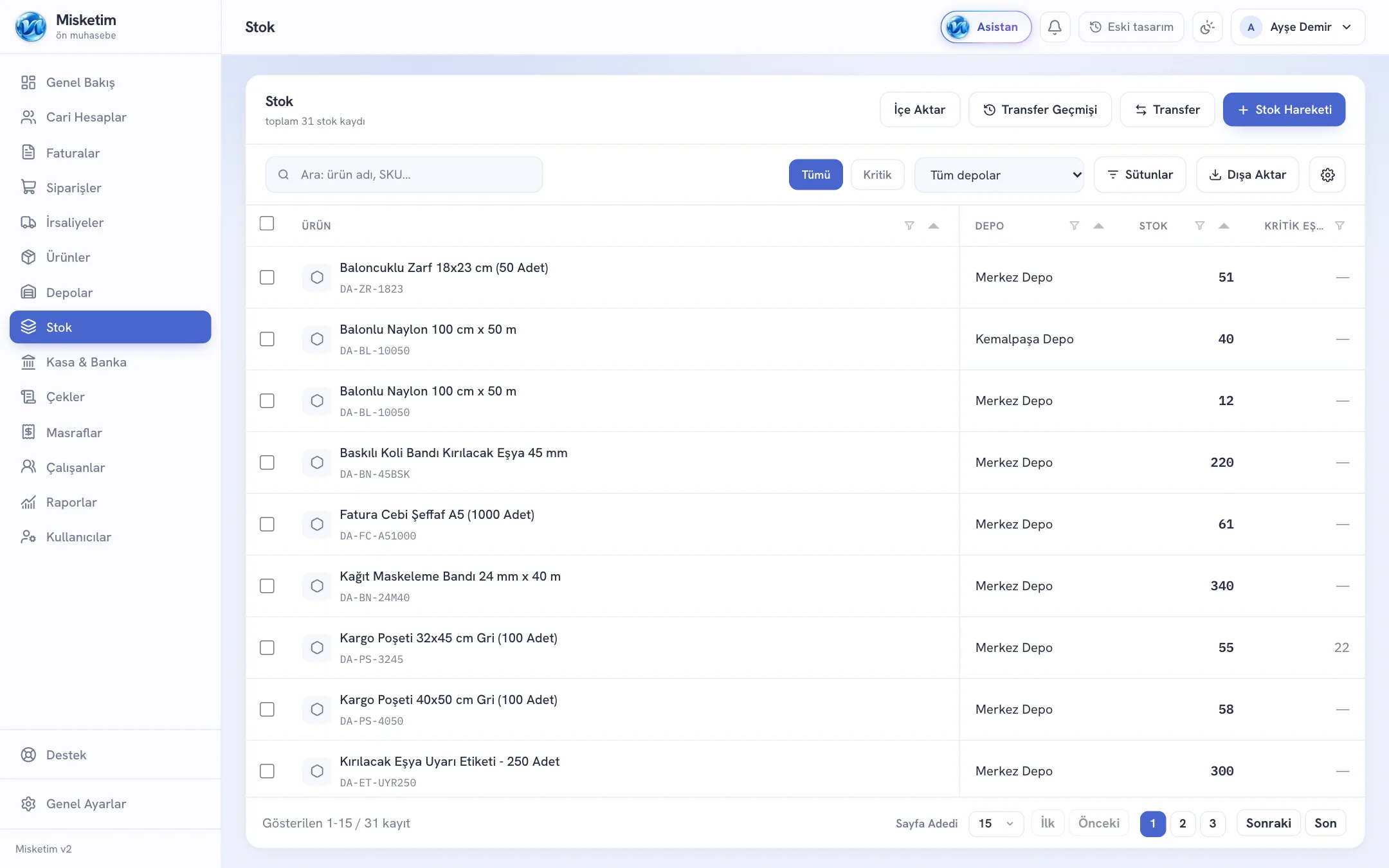Check Baskılı Koli Bandı row
Screen dimensions: 1389x868
(267, 462)
